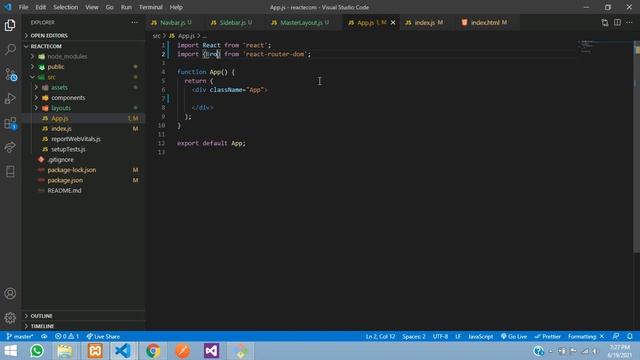Open Run and Debug view
This screenshot has height=360, width=640.
[10, 98]
